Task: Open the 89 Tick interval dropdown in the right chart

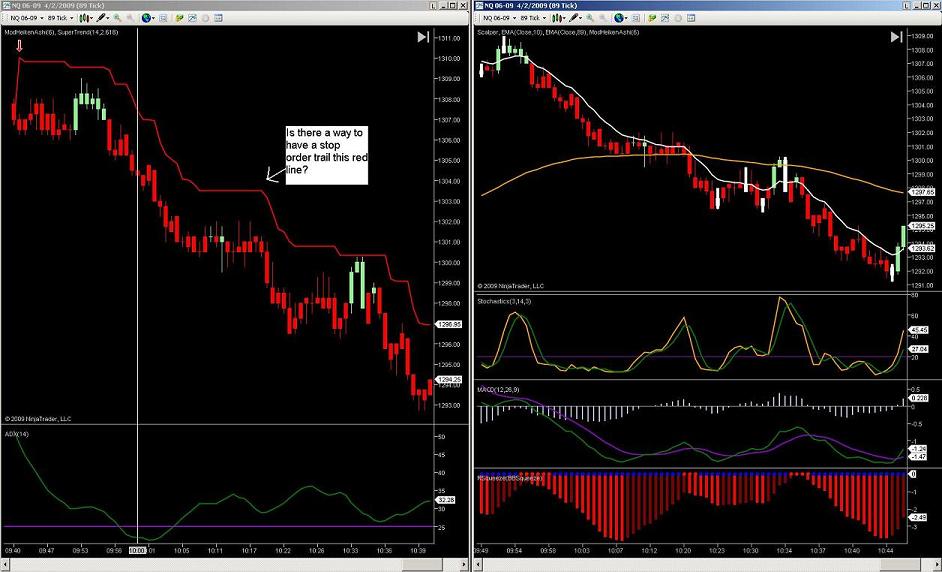Action: 533,18
